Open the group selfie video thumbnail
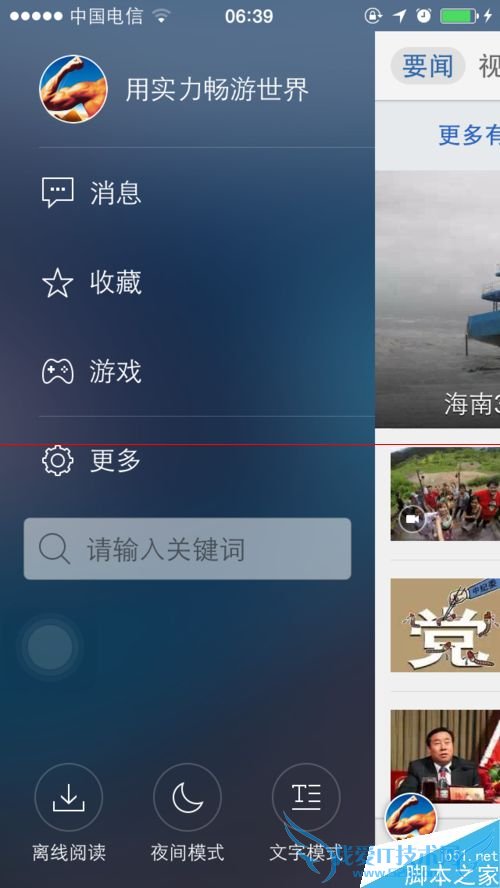 click(445, 494)
